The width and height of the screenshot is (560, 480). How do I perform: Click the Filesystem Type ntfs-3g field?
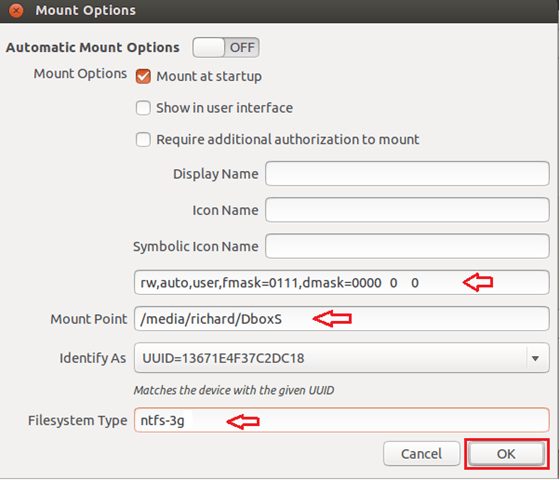coord(341,420)
